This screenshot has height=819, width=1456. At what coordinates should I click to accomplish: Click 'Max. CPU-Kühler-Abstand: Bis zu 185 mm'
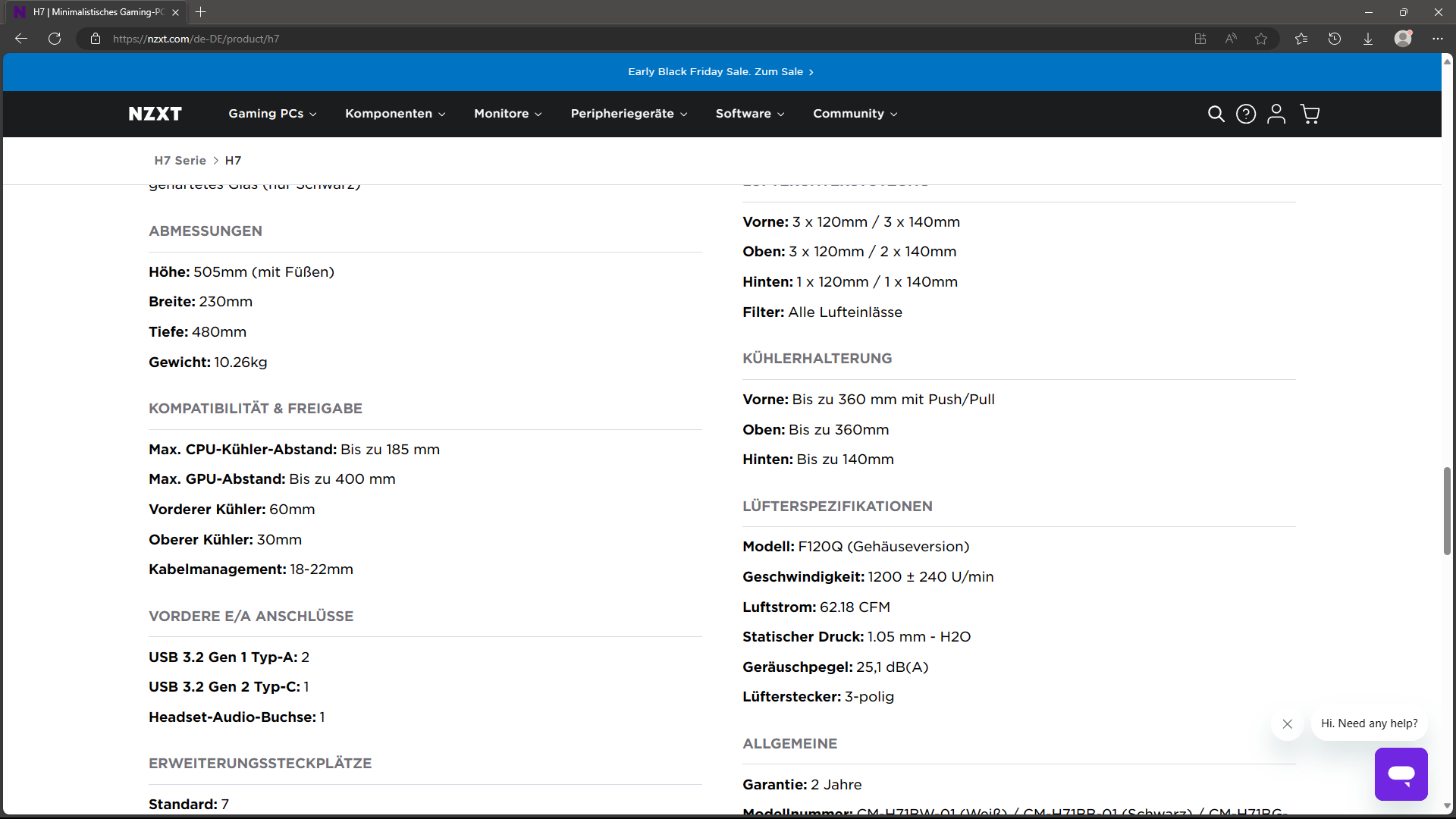[x=294, y=450]
